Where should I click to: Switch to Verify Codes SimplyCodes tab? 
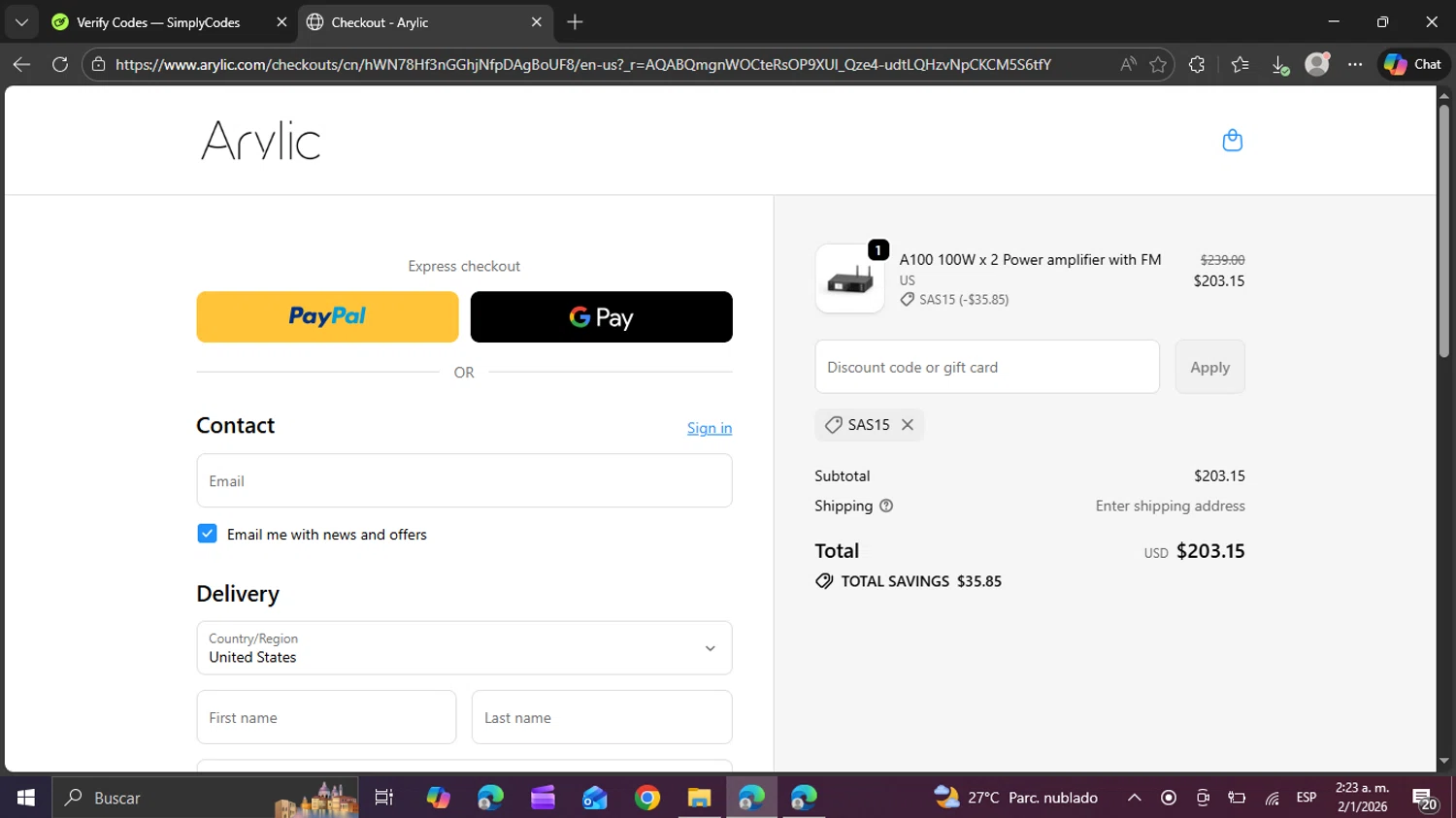click(158, 22)
